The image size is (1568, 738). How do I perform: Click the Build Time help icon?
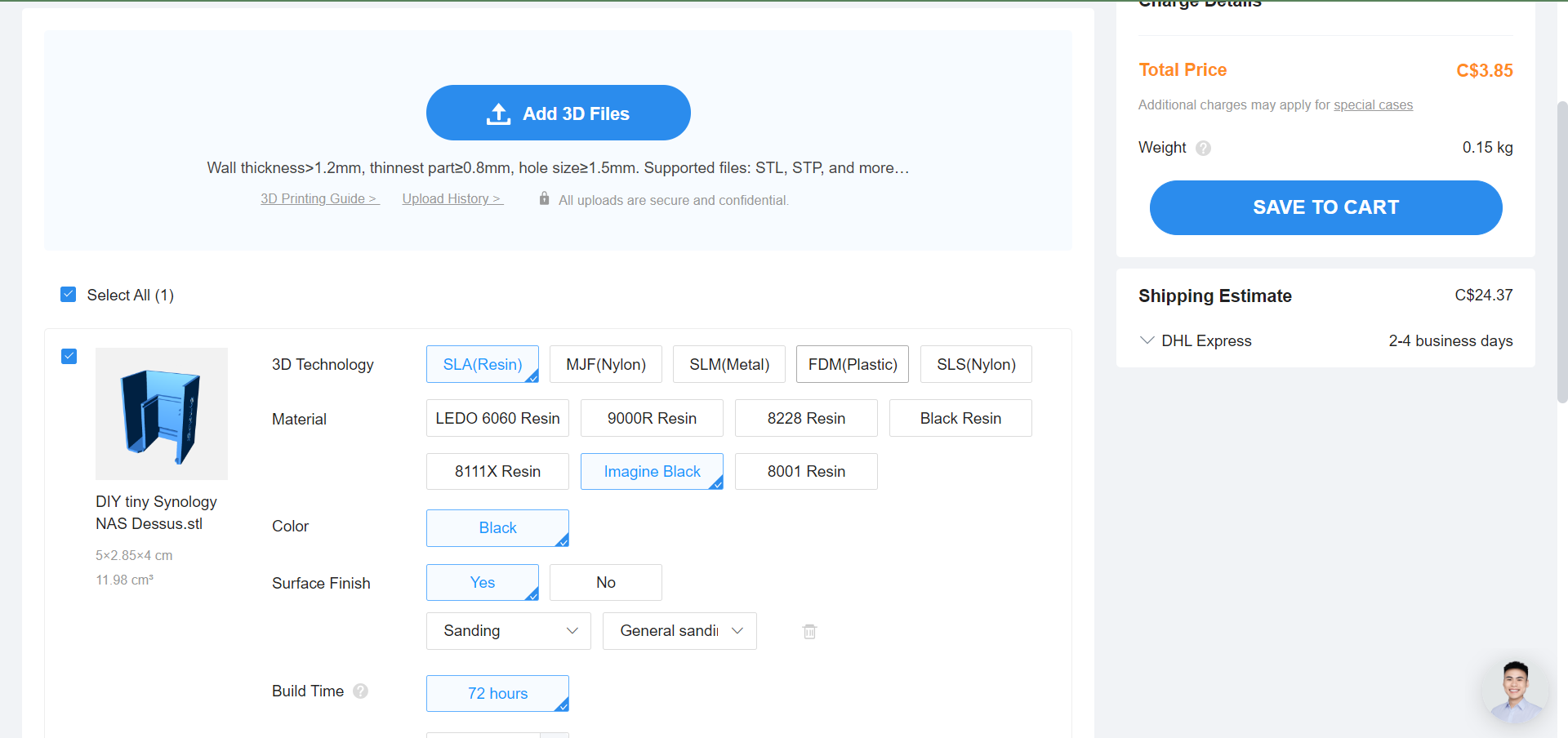(360, 691)
